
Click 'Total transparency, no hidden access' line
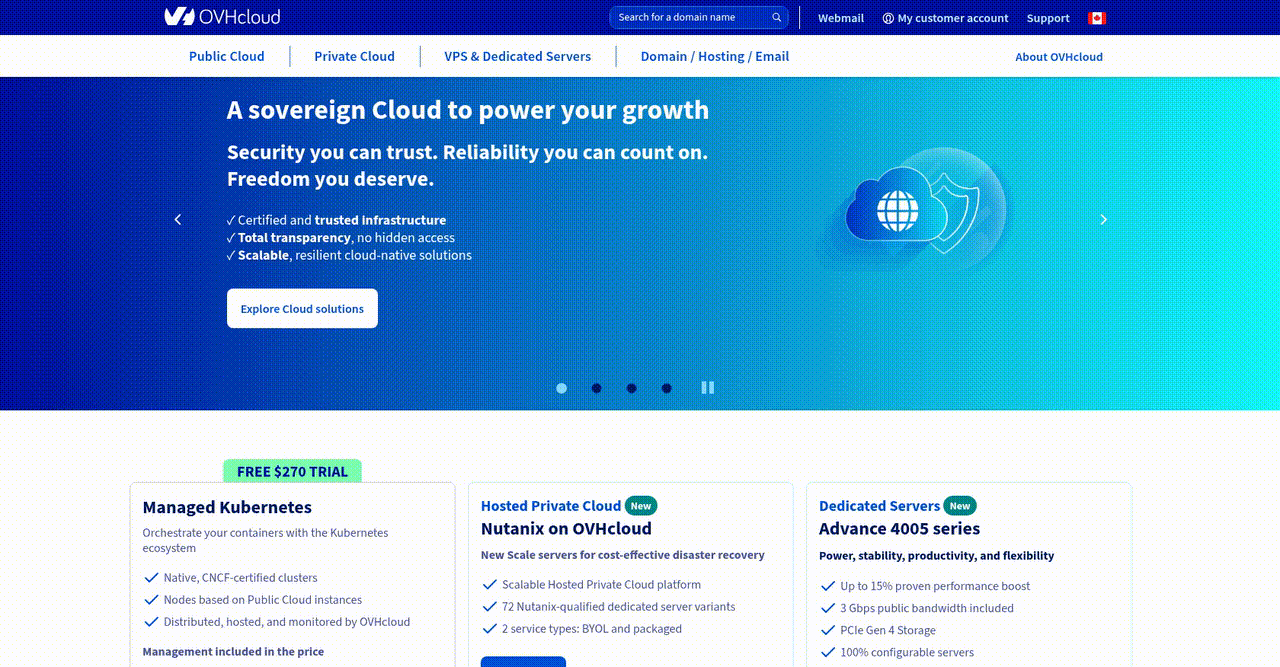341,238
